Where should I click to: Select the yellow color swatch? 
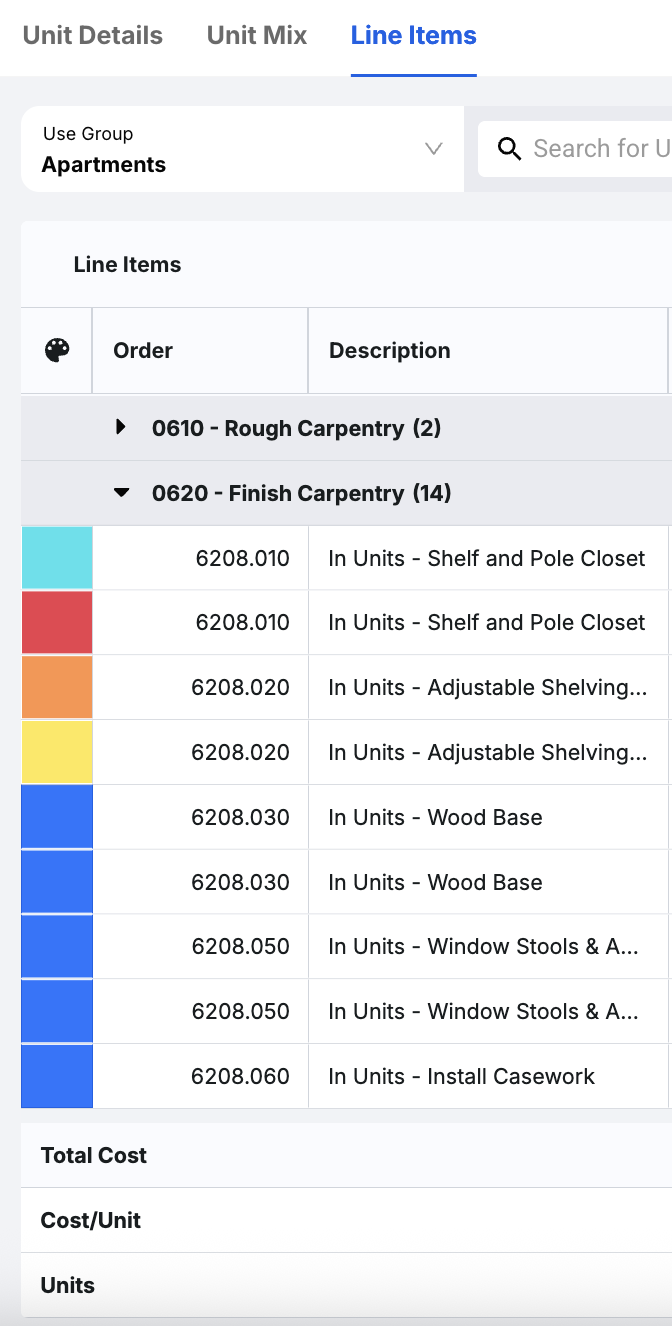[57, 752]
